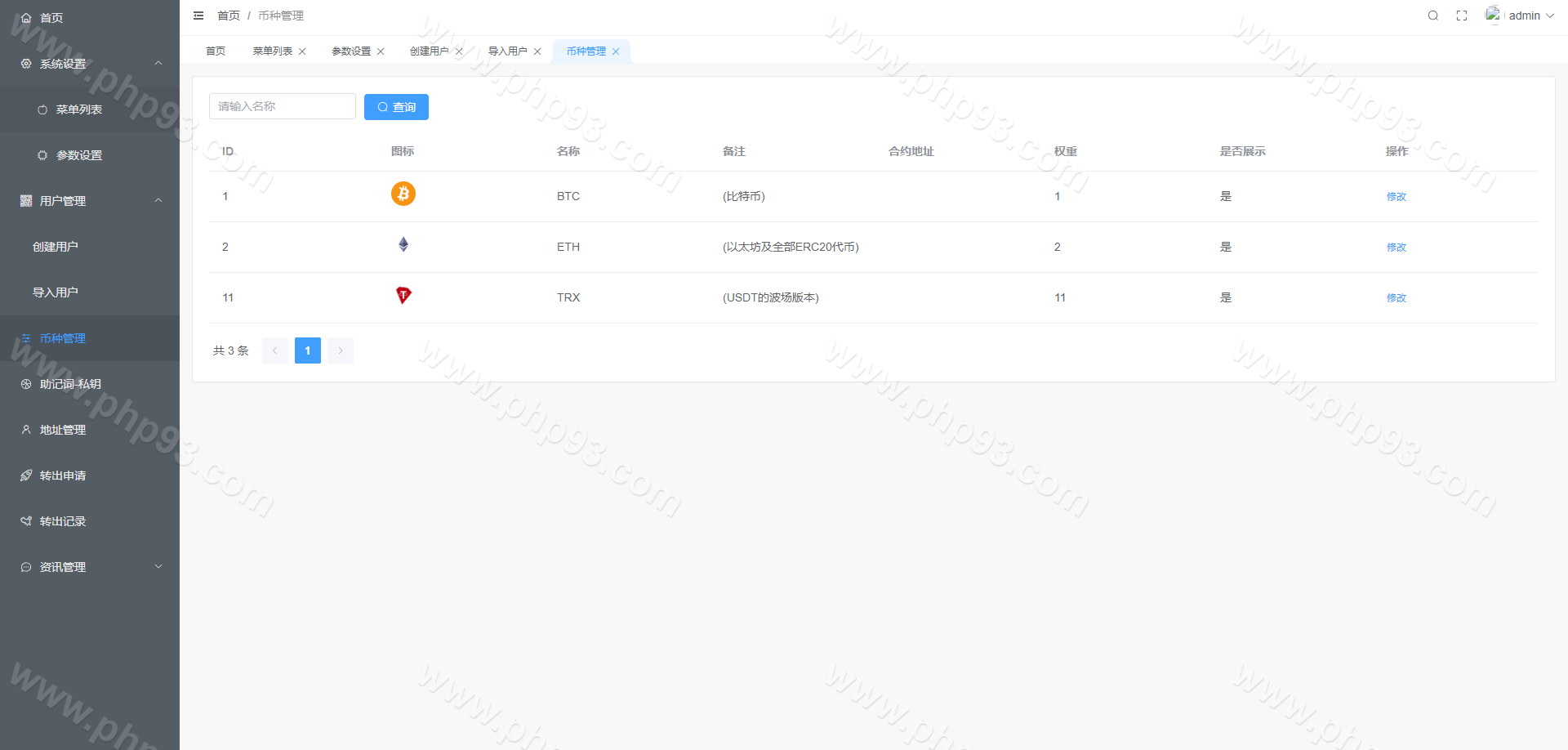Toggle fullscreen mode icon
This screenshot has height=750, width=1568.
pos(1462,16)
